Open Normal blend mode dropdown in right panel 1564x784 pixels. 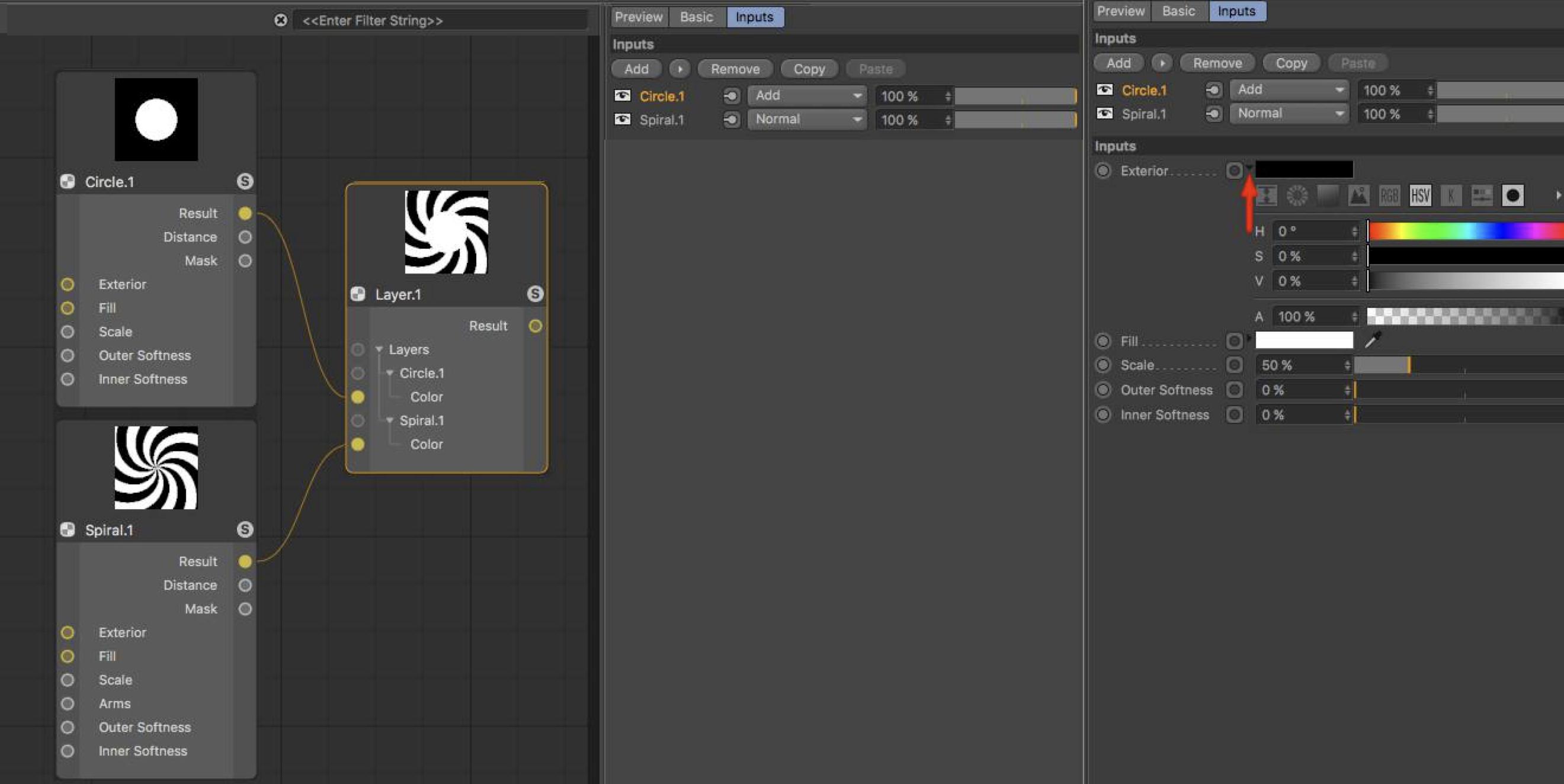point(1289,114)
